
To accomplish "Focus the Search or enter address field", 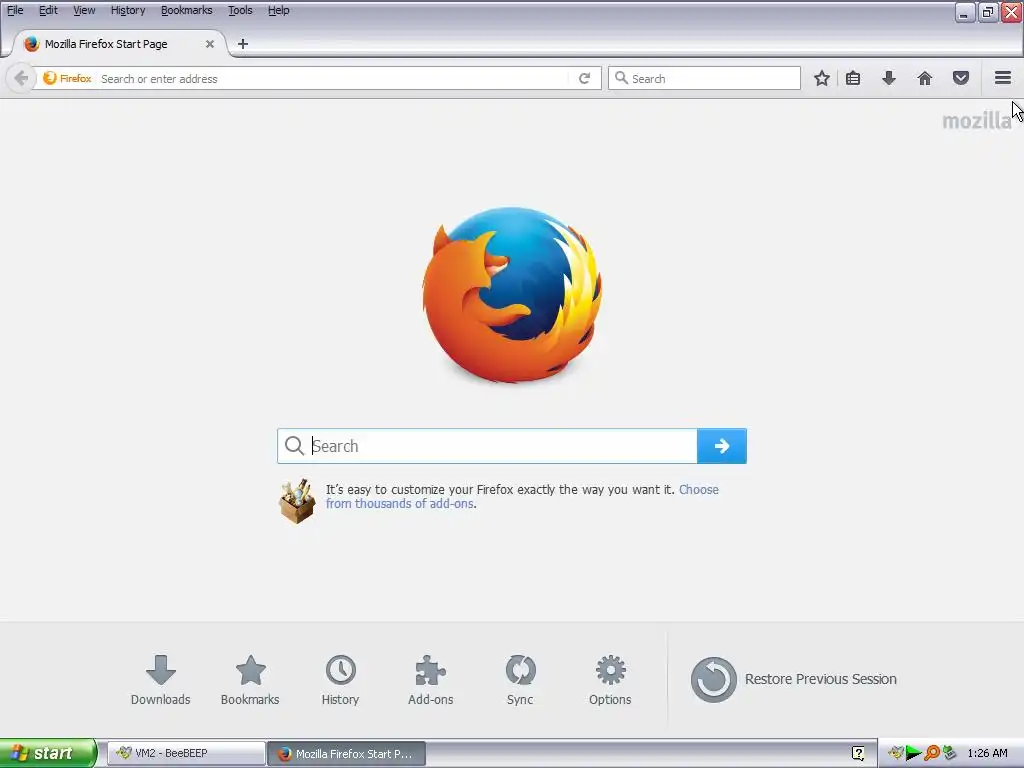I will [x=333, y=78].
